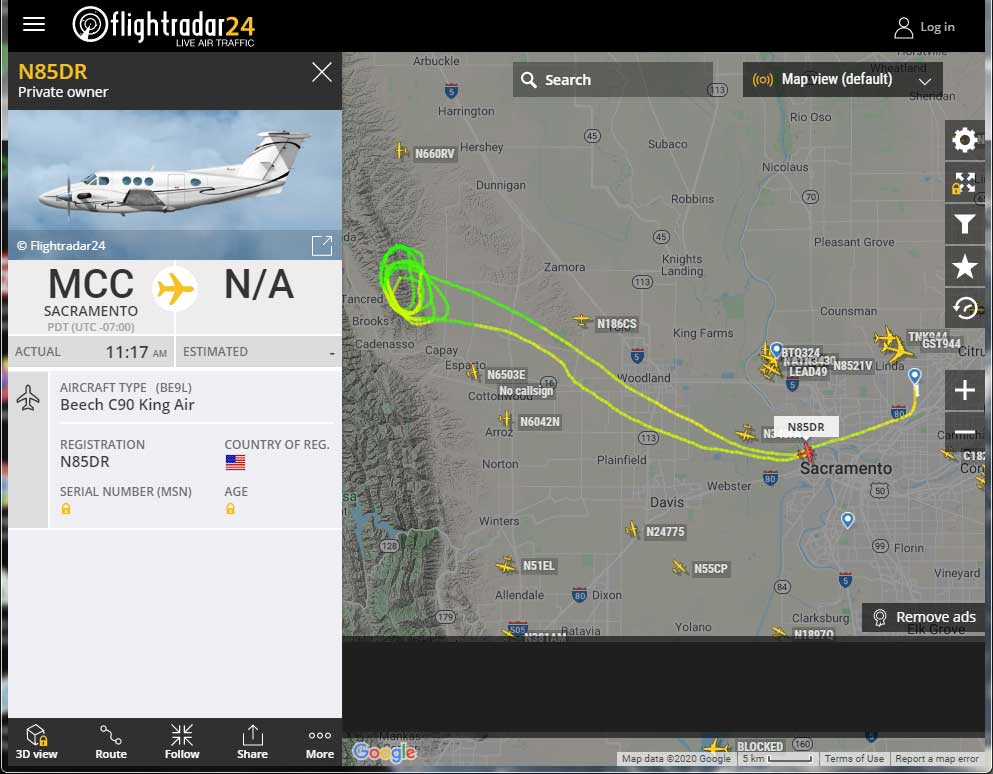Expand Map view (default) dropdown

coord(842,80)
